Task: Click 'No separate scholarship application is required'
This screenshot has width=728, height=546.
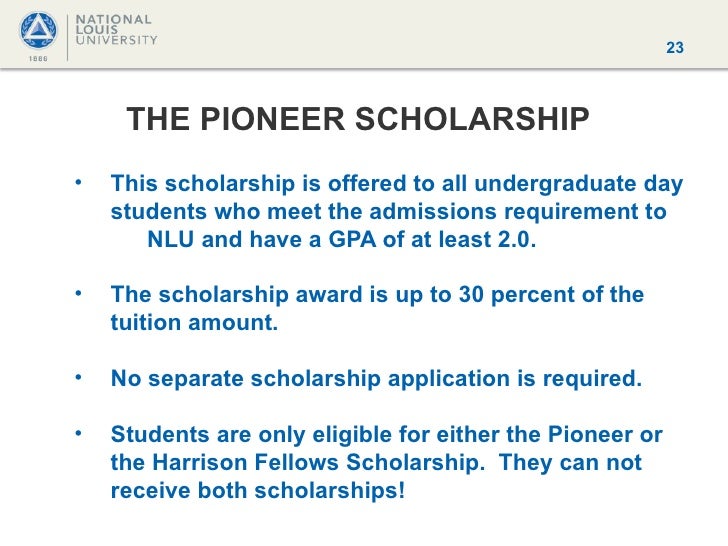Action: pyautogui.click(x=376, y=378)
